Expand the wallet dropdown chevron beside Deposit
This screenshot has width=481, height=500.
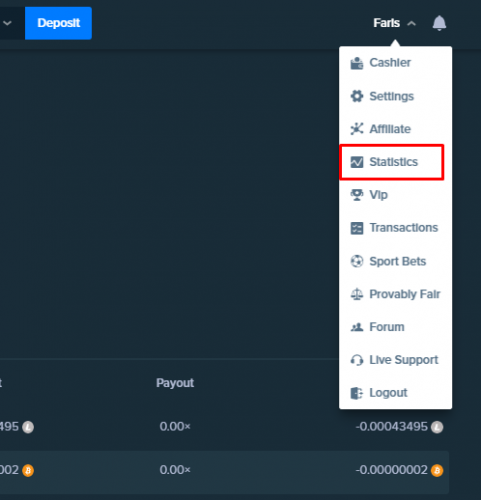click(7, 23)
